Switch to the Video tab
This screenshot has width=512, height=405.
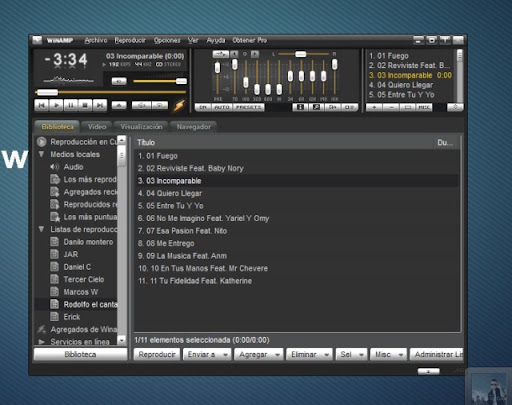(x=97, y=127)
